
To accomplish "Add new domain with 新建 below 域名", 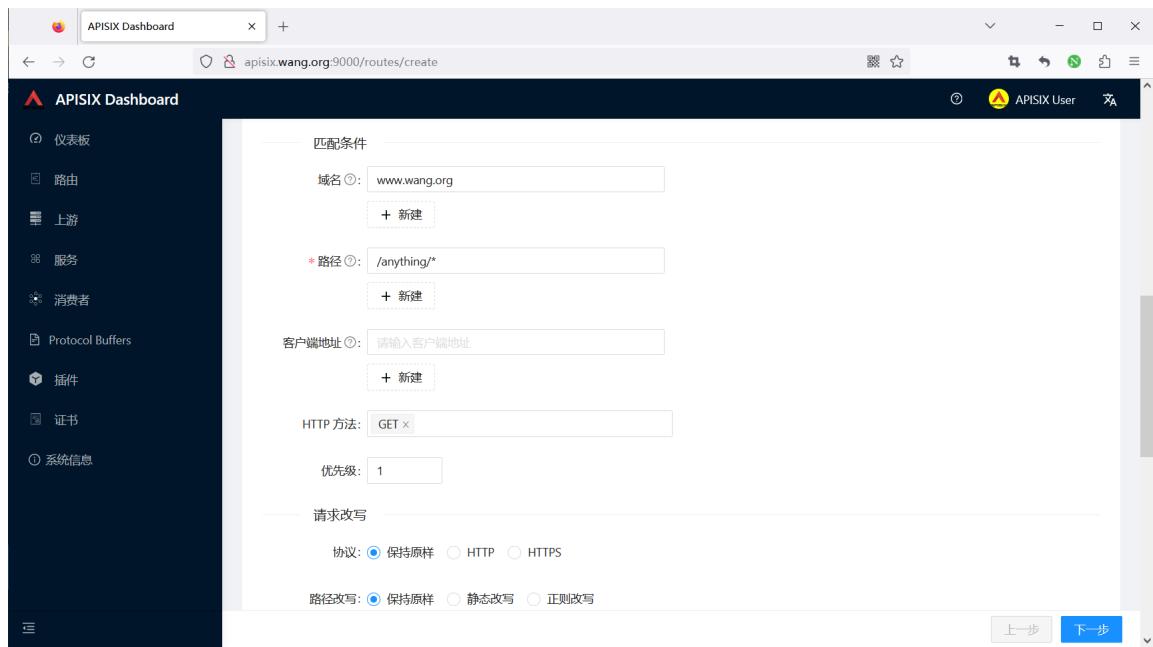I will pos(401,215).
